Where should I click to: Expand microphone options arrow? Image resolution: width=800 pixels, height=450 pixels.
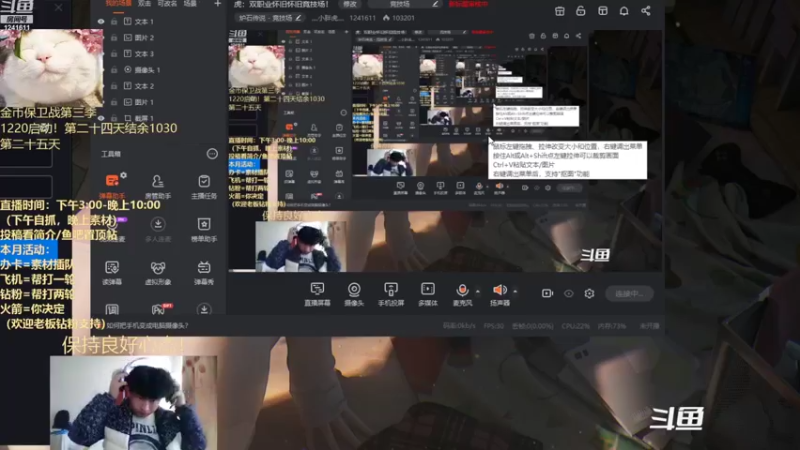tap(478, 291)
